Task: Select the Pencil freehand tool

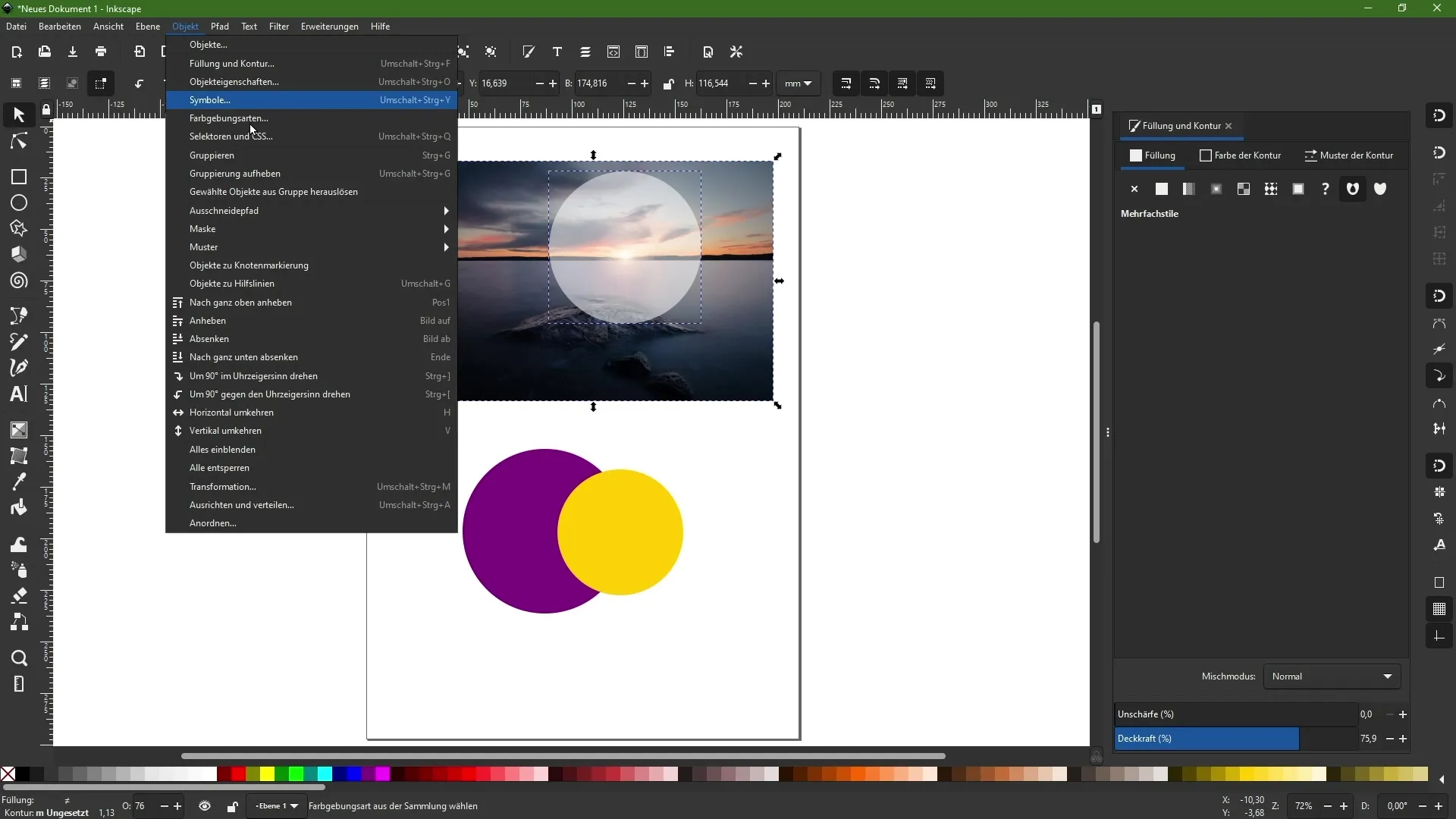Action: pyautogui.click(x=19, y=342)
